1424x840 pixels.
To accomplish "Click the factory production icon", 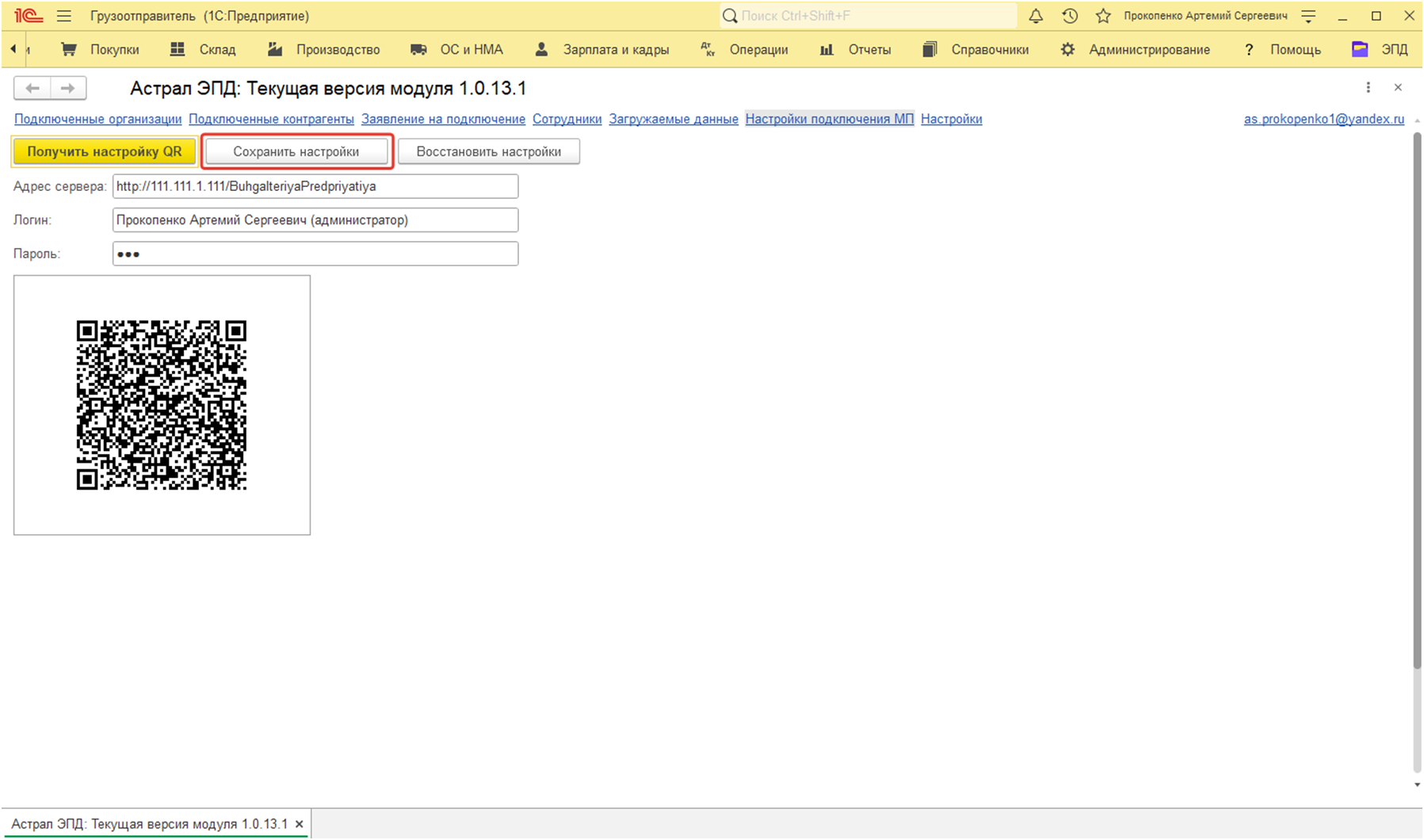I will tap(275, 49).
